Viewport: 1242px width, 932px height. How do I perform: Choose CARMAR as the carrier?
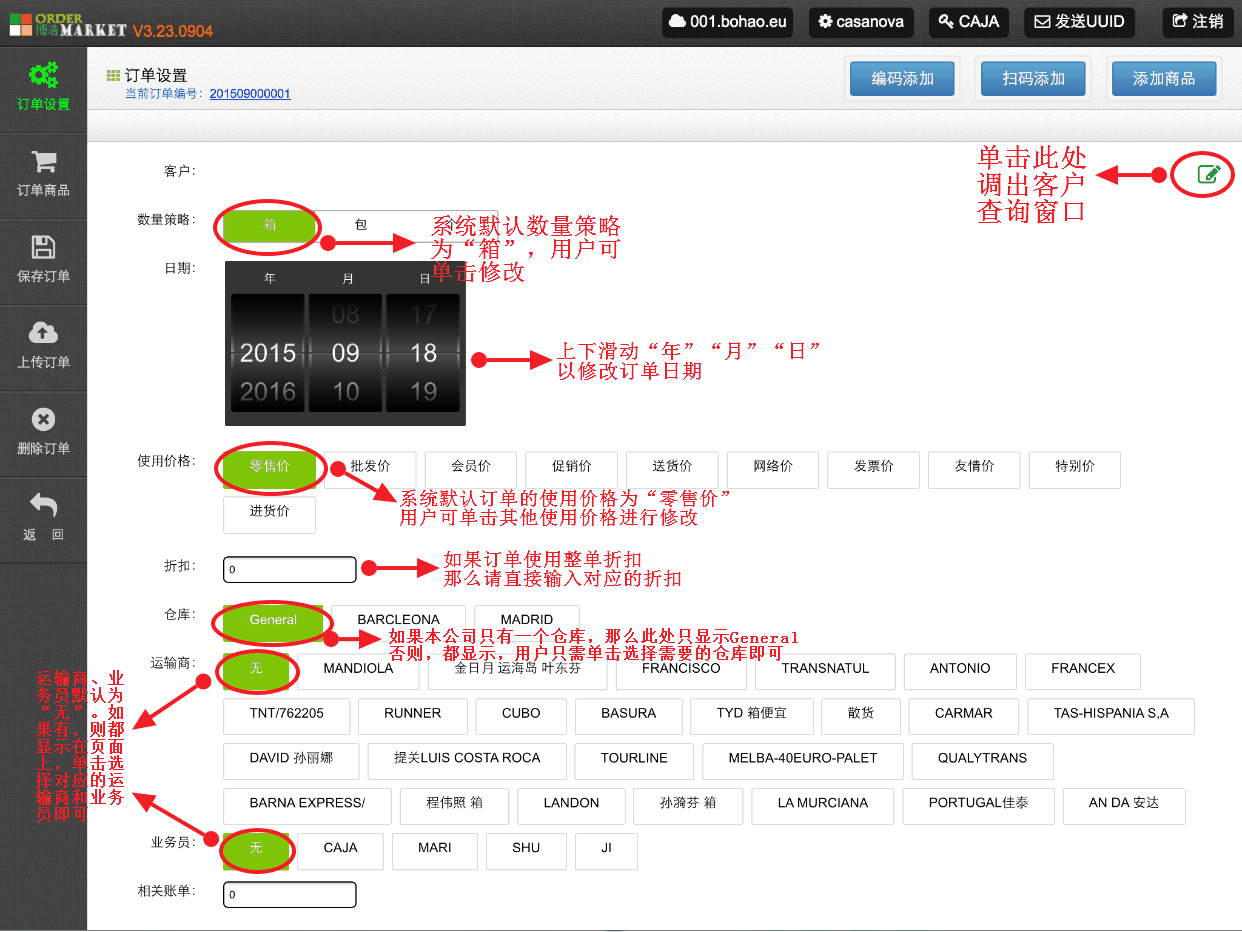click(x=964, y=715)
